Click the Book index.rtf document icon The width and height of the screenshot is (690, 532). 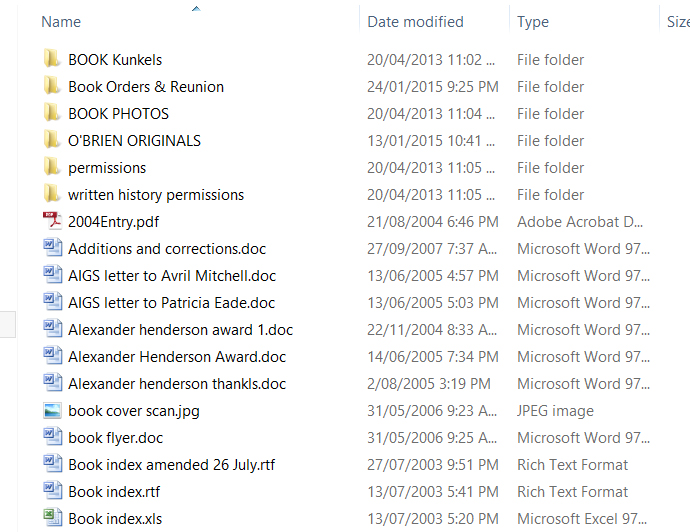coord(52,492)
